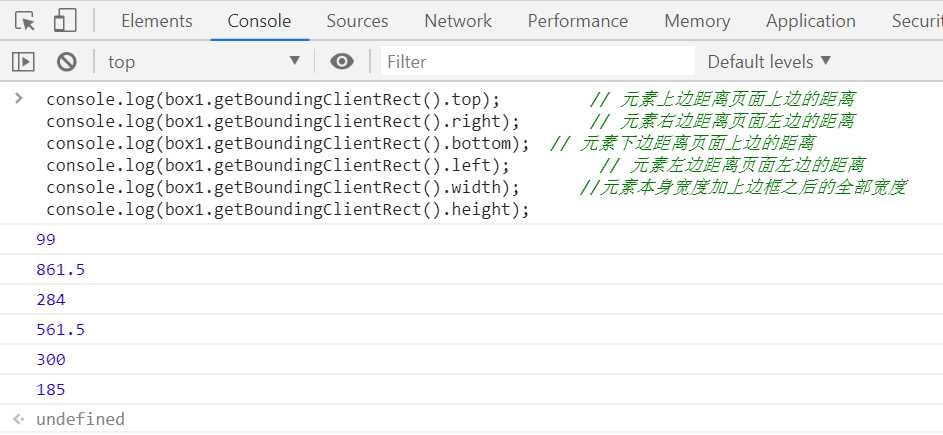Switch to the Sources tab

pyautogui.click(x=357, y=21)
